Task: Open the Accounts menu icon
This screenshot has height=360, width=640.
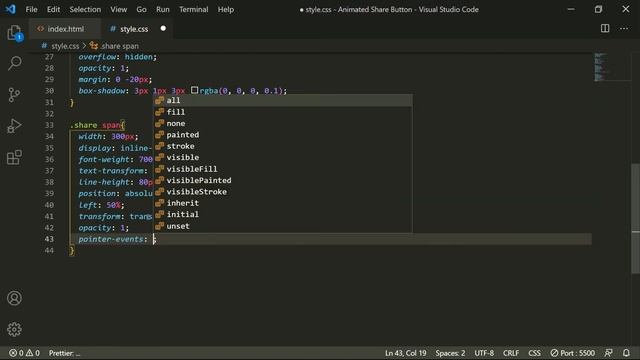Action: pyautogui.click(x=14, y=298)
